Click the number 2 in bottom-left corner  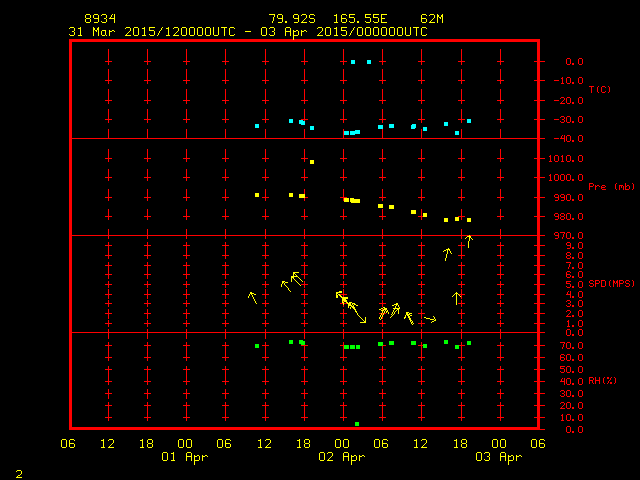point(18,471)
